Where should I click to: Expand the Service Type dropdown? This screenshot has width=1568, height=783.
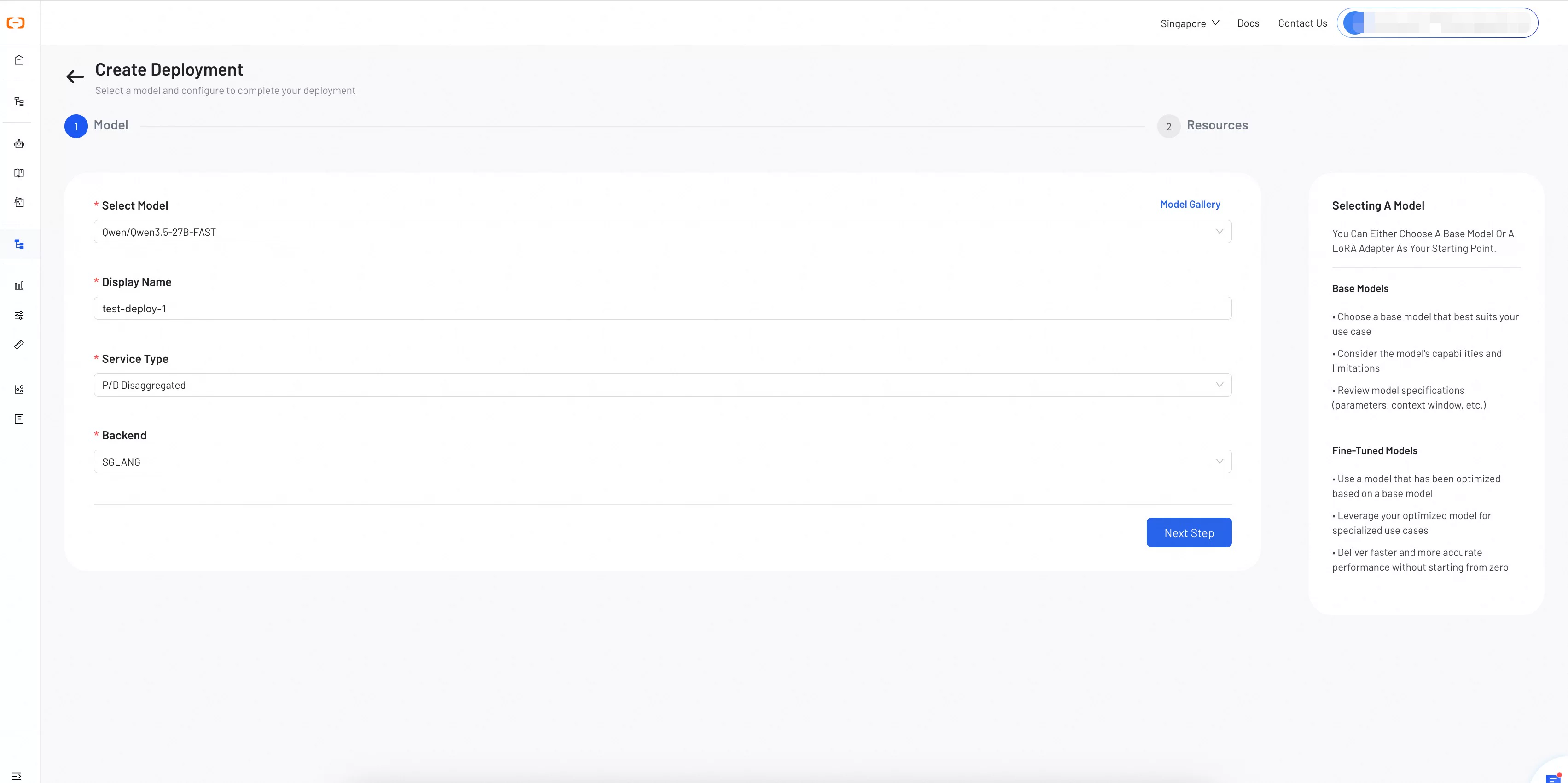[x=662, y=385]
